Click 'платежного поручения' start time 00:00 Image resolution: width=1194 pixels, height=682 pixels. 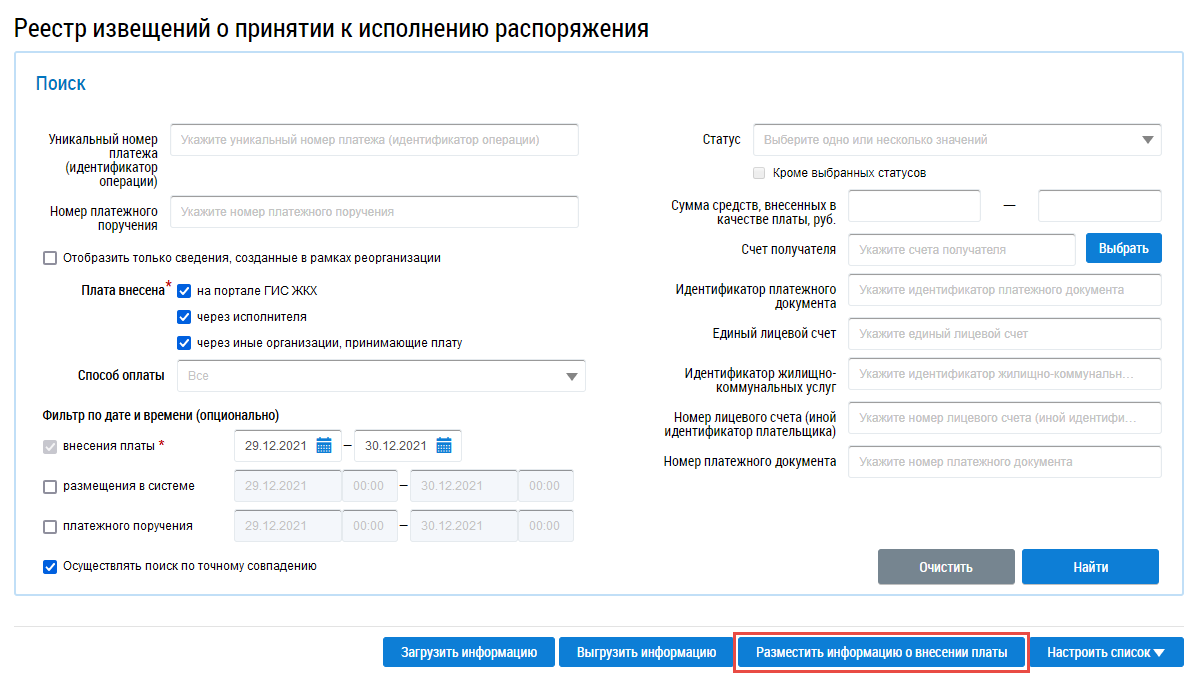369,526
